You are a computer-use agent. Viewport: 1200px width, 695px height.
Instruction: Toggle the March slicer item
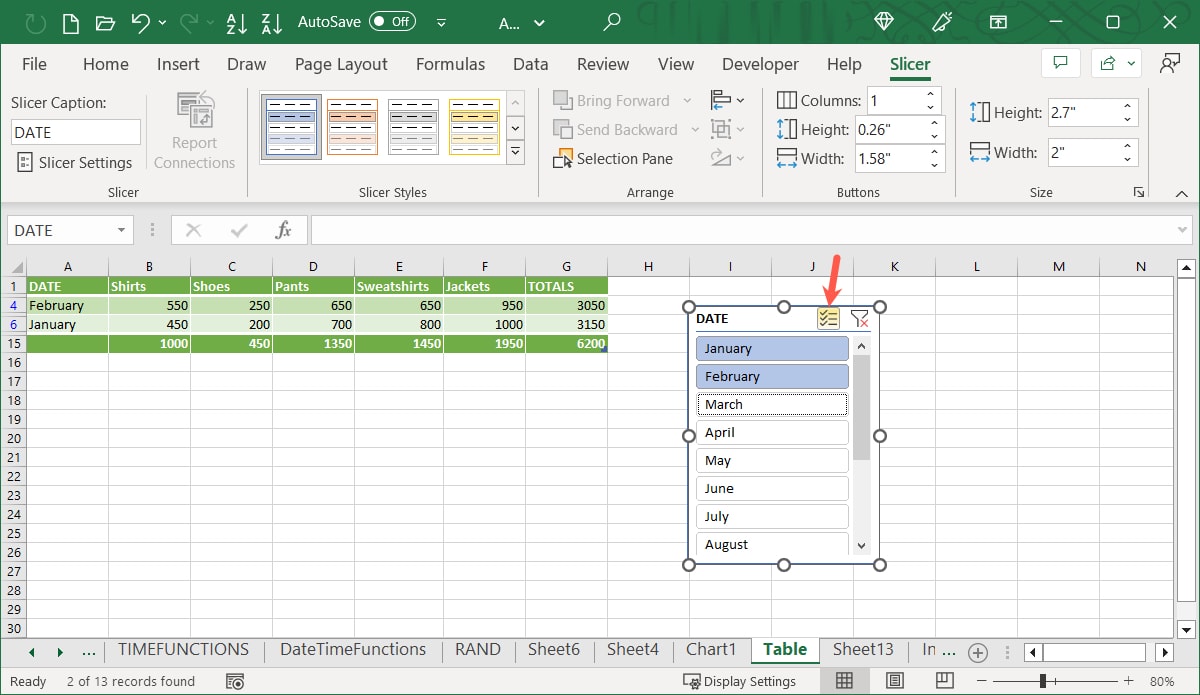point(772,404)
